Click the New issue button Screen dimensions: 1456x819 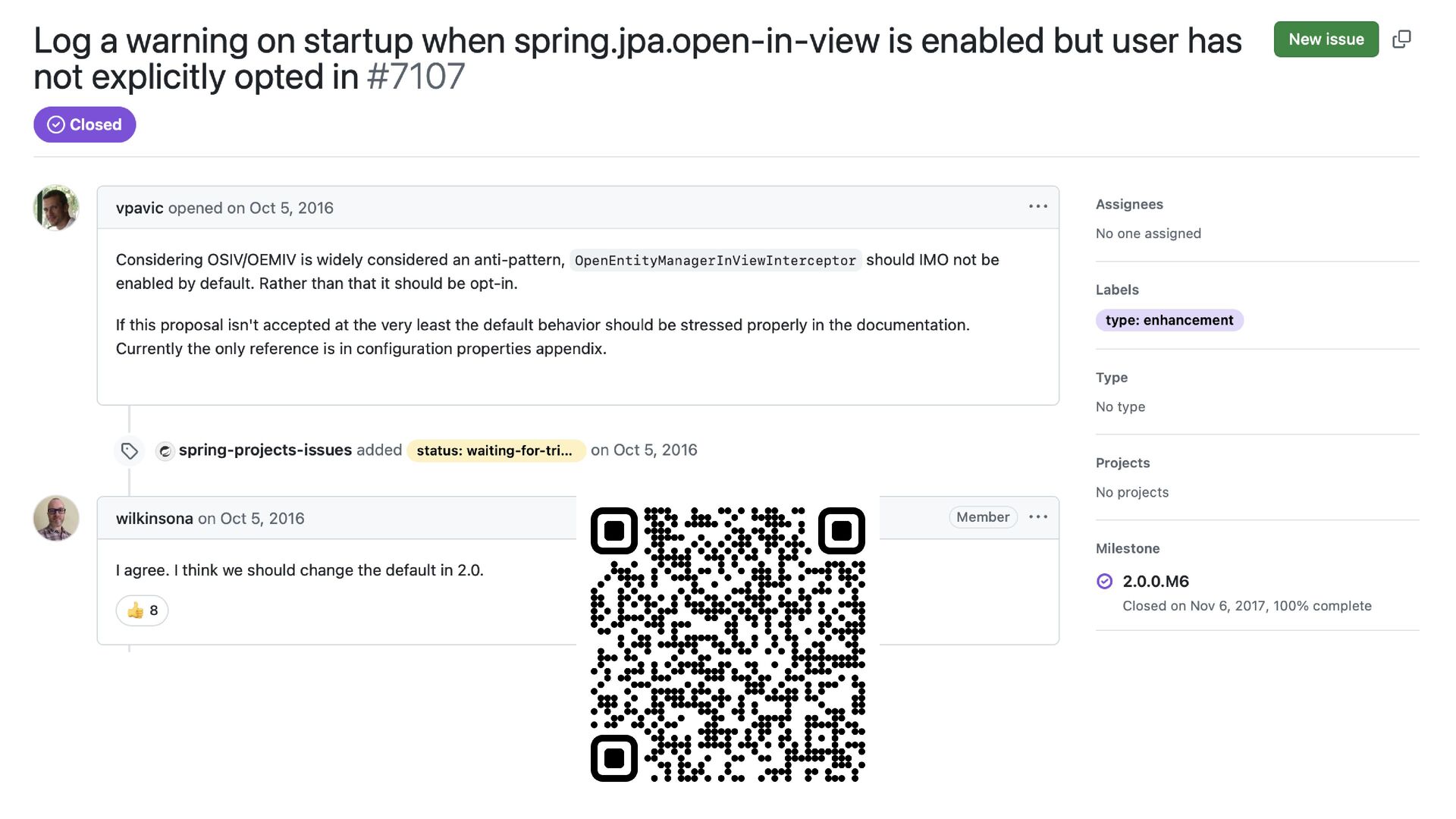pos(1326,39)
